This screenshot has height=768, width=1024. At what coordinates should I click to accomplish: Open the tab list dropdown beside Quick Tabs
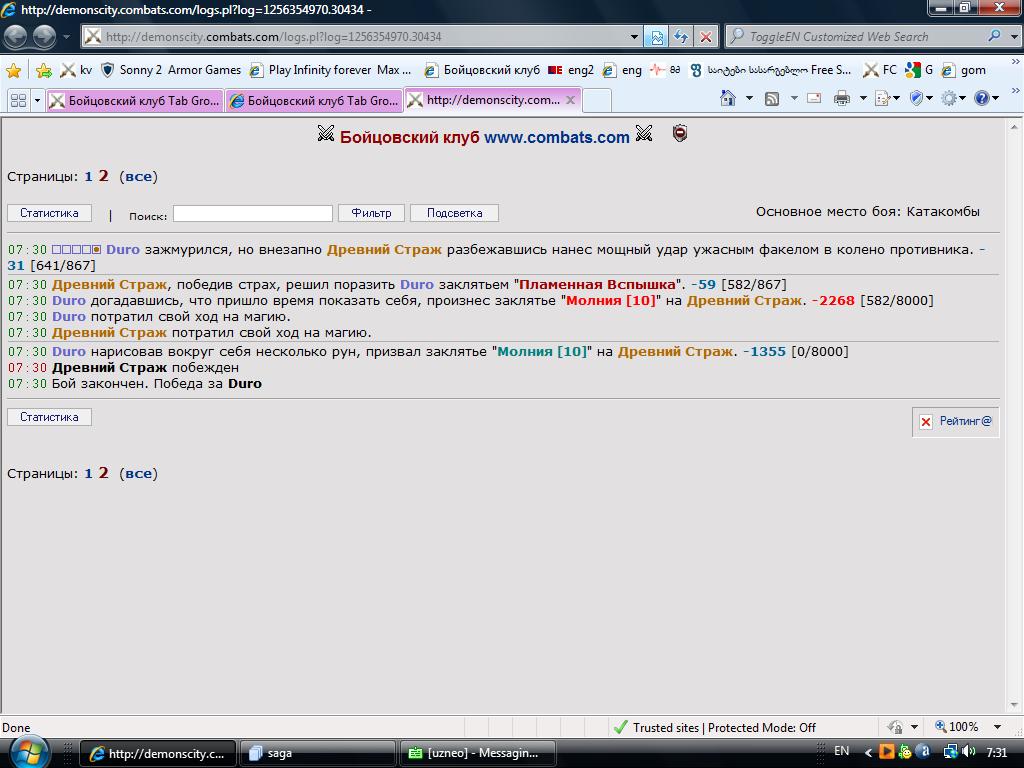point(37,100)
